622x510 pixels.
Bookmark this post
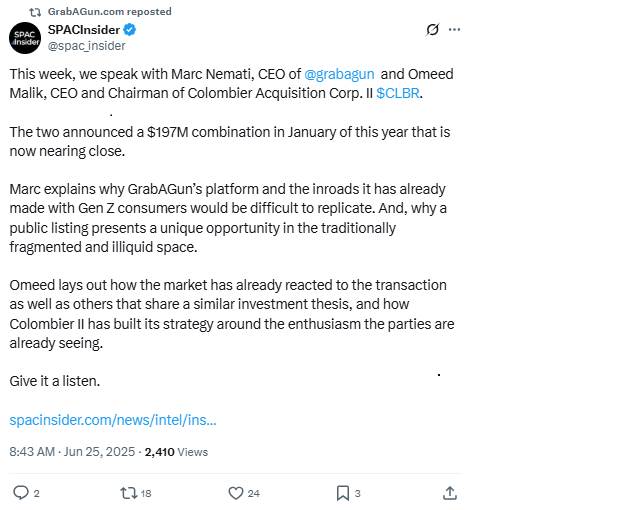pos(342,492)
